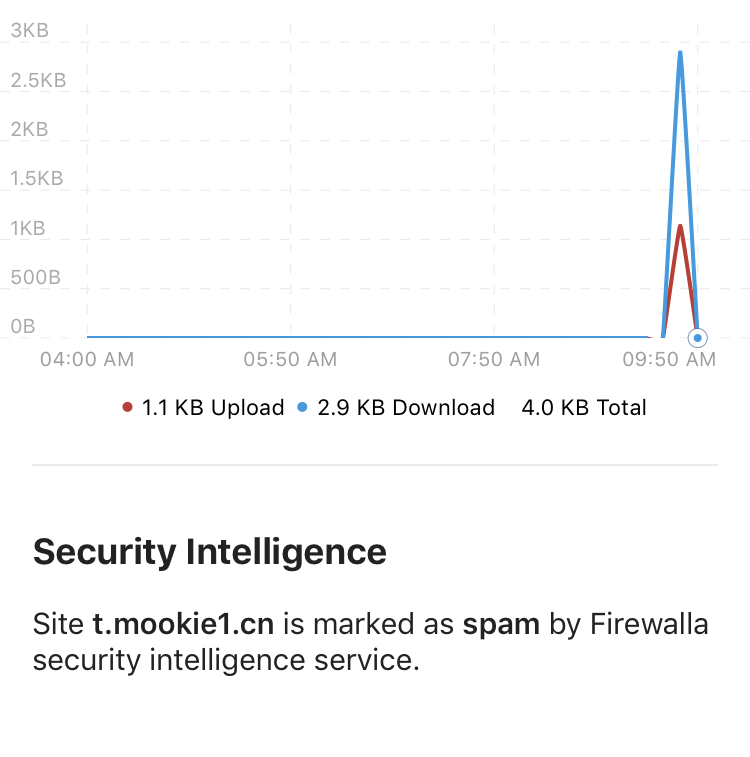Click the 1.5KB y-axis label
The width and height of the screenshot is (750, 757).
(x=37, y=179)
